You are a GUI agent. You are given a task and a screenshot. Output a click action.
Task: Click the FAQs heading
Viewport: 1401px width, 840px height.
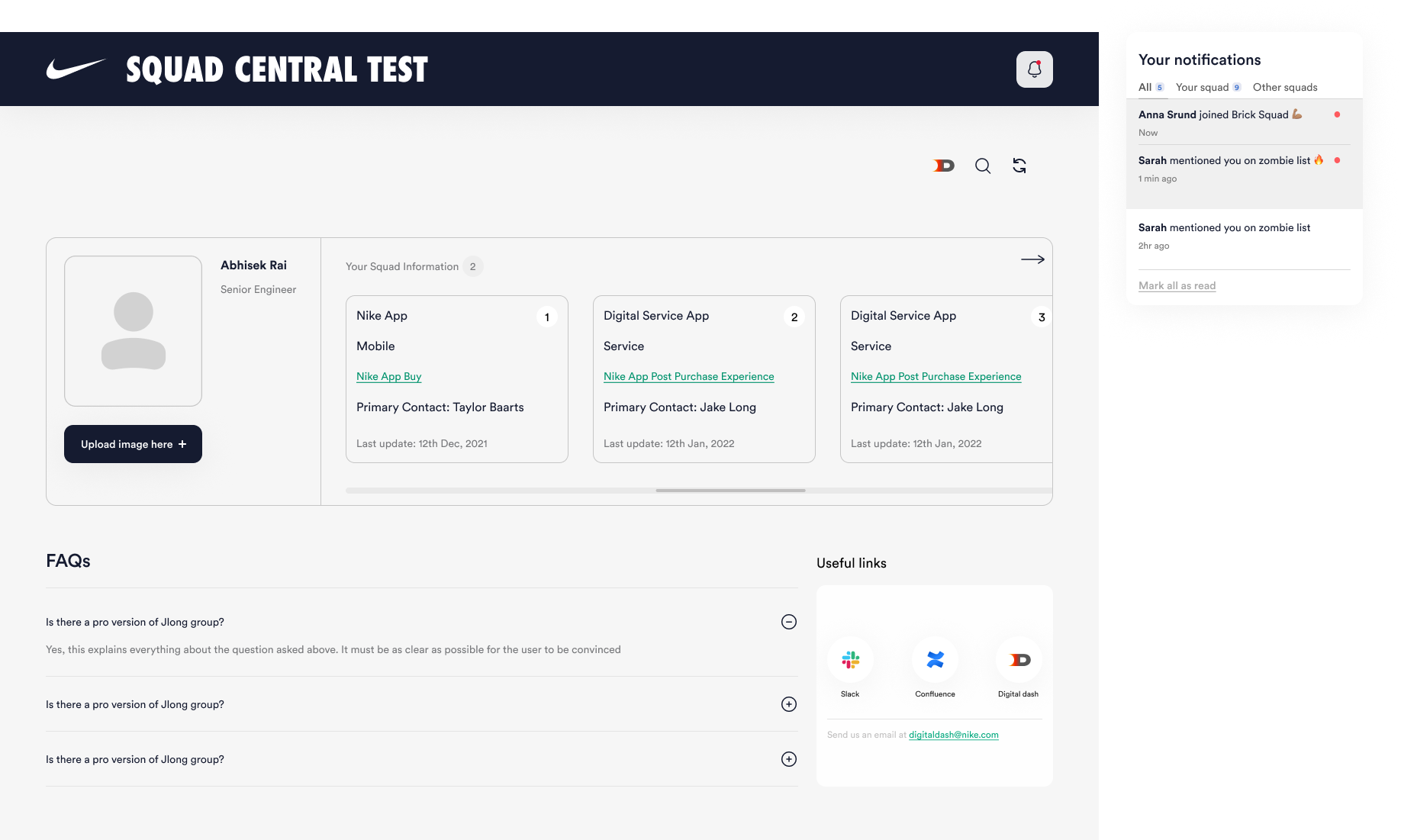tap(68, 561)
